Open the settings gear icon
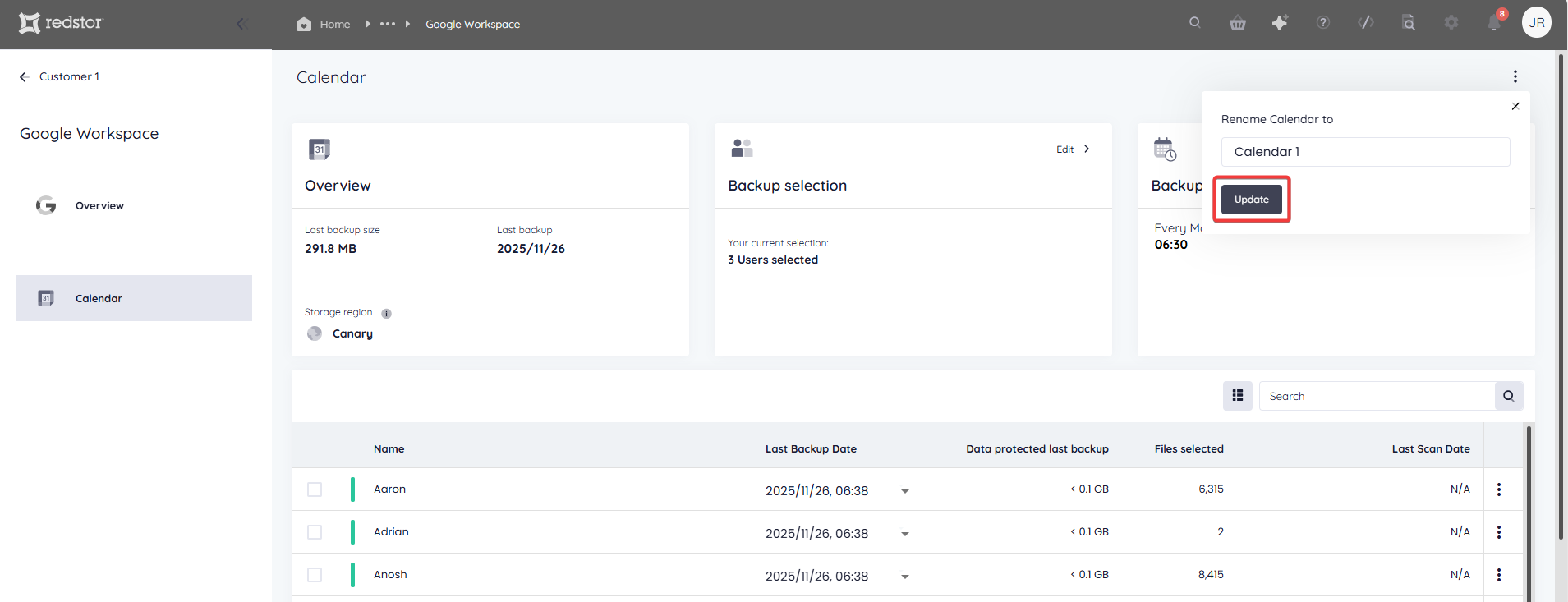1568x602 pixels. [1451, 23]
